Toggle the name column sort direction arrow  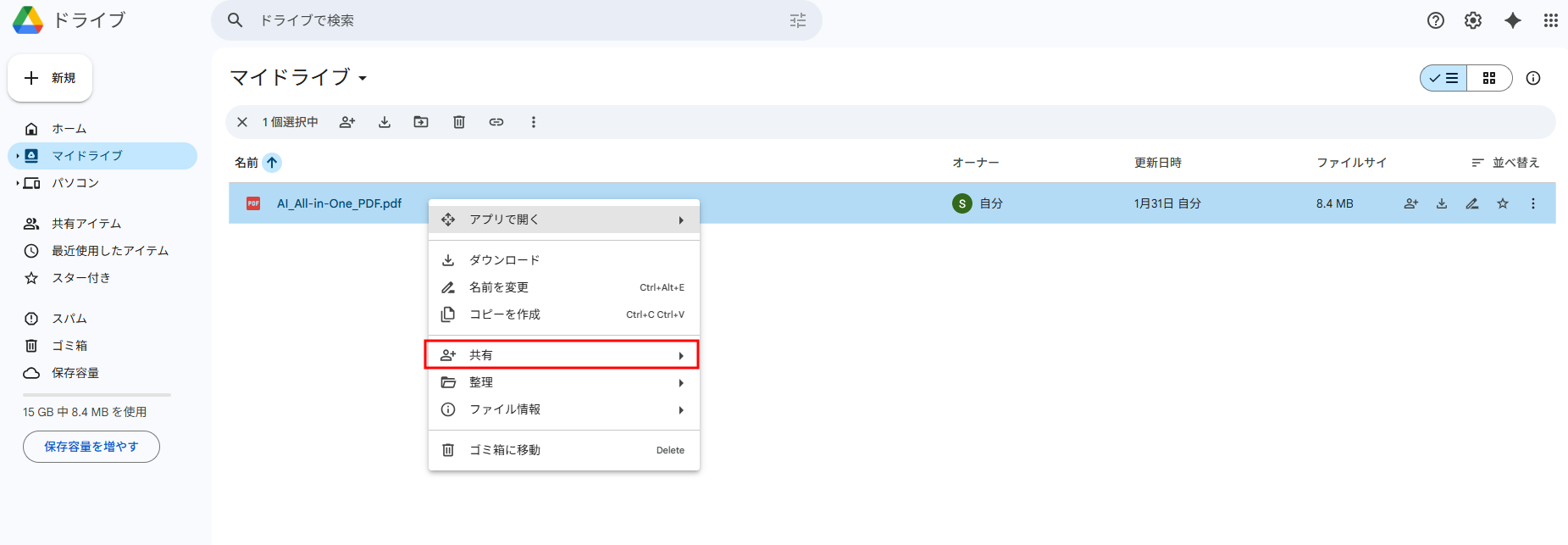click(272, 163)
